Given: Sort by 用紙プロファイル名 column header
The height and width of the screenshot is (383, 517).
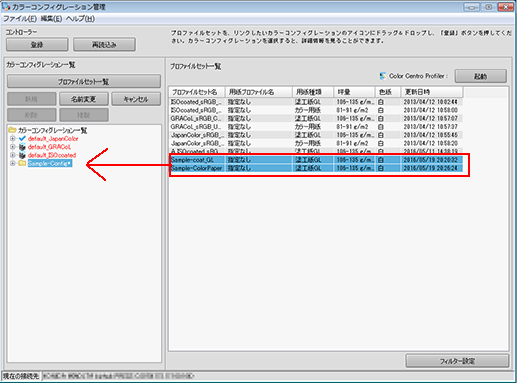Looking at the screenshot, I should 259,92.
